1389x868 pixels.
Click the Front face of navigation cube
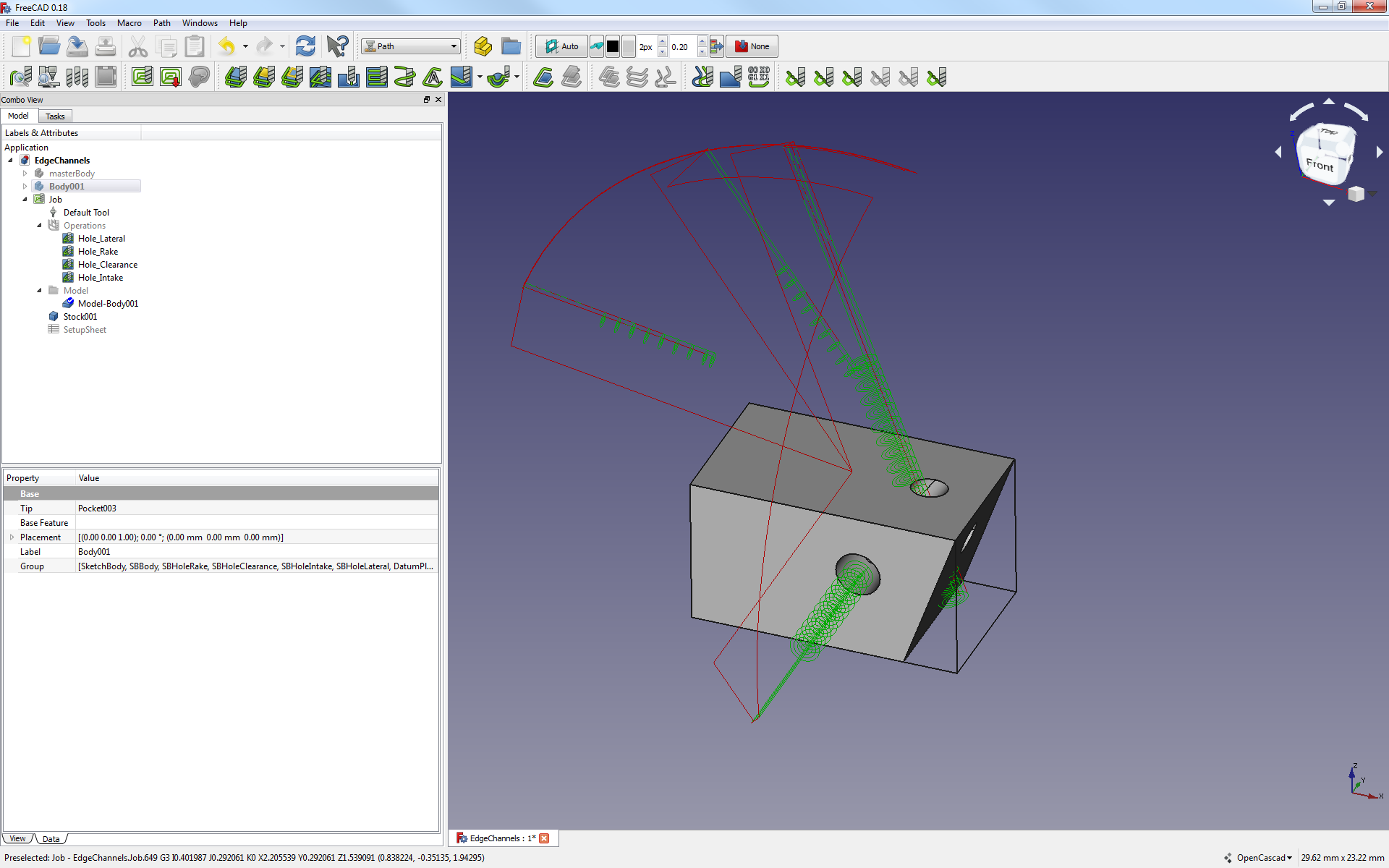(x=1320, y=163)
